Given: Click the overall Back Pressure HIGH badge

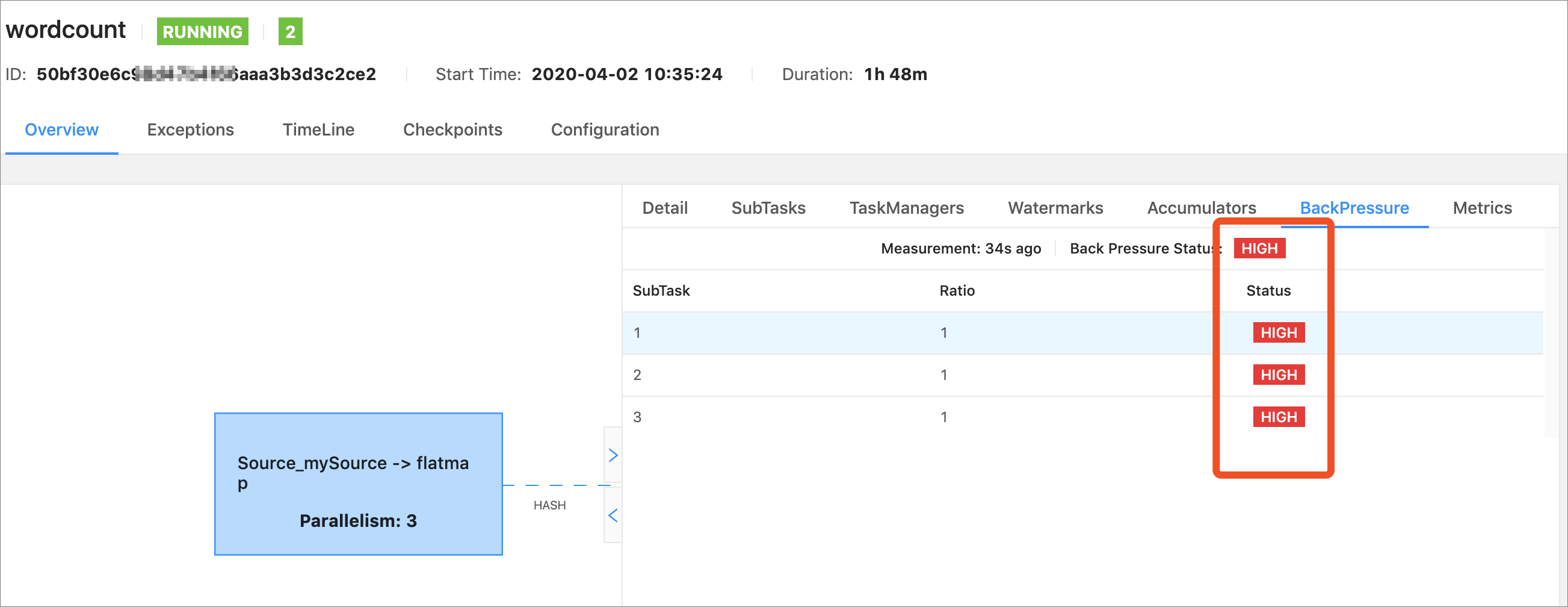Looking at the screenshot, I should pos(1259,249).
